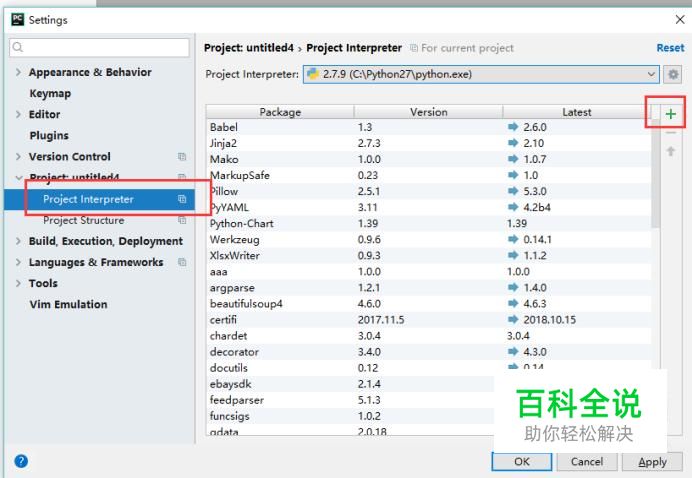
Task: Click the update arrow for Babel
Action: point(512,127)
